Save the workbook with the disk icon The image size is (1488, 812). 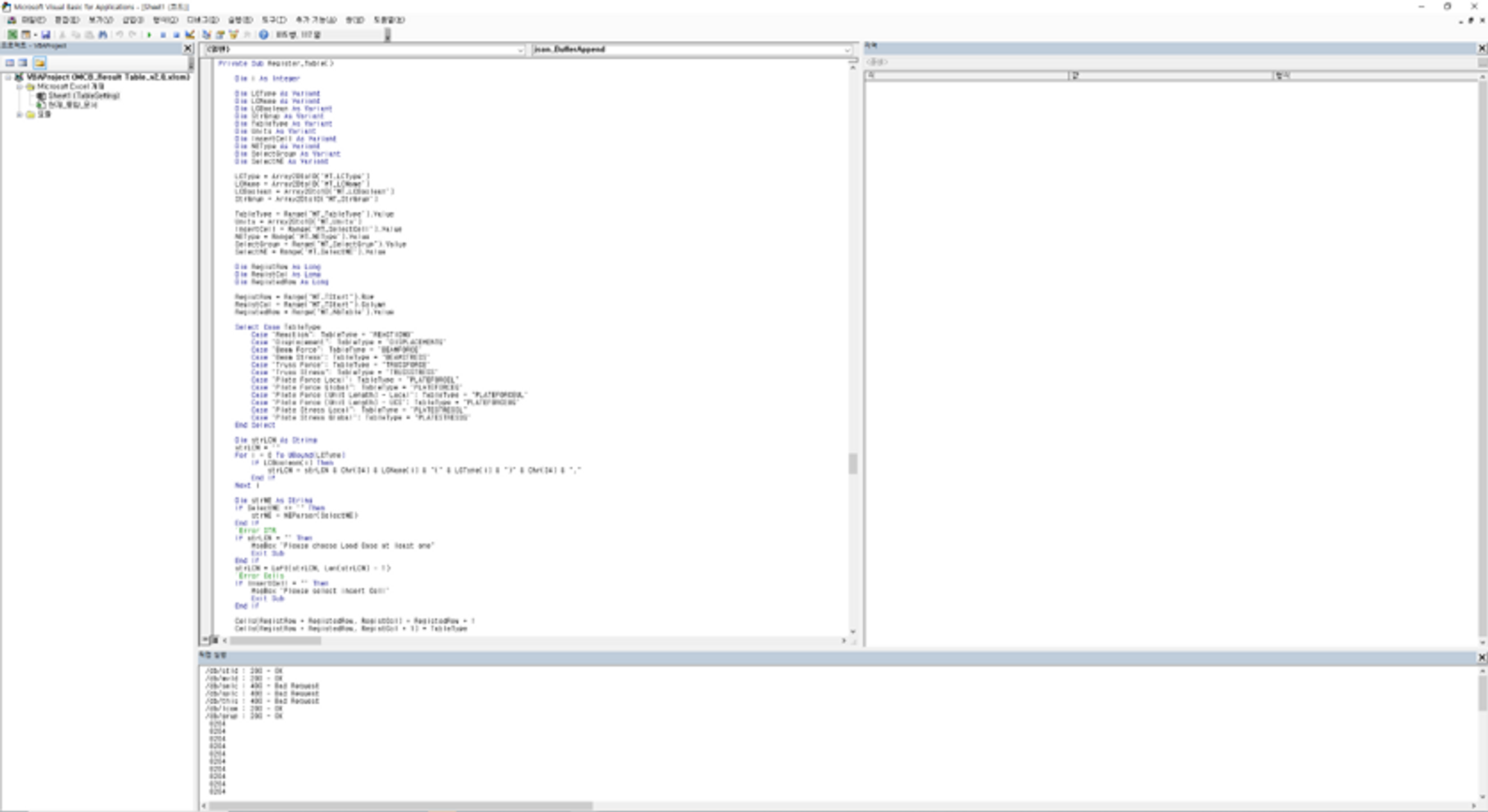point(45,34)
